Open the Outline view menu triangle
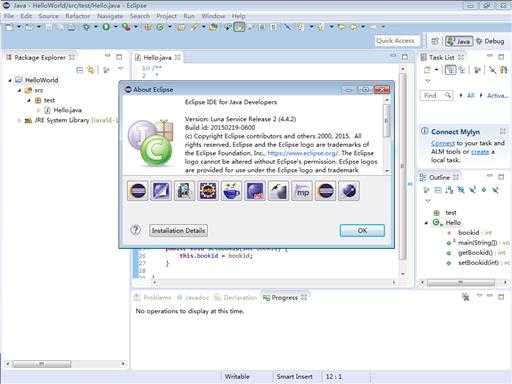The width and height of the screenshot is (512, 384). pyautogui.click(x=428, y=201)
